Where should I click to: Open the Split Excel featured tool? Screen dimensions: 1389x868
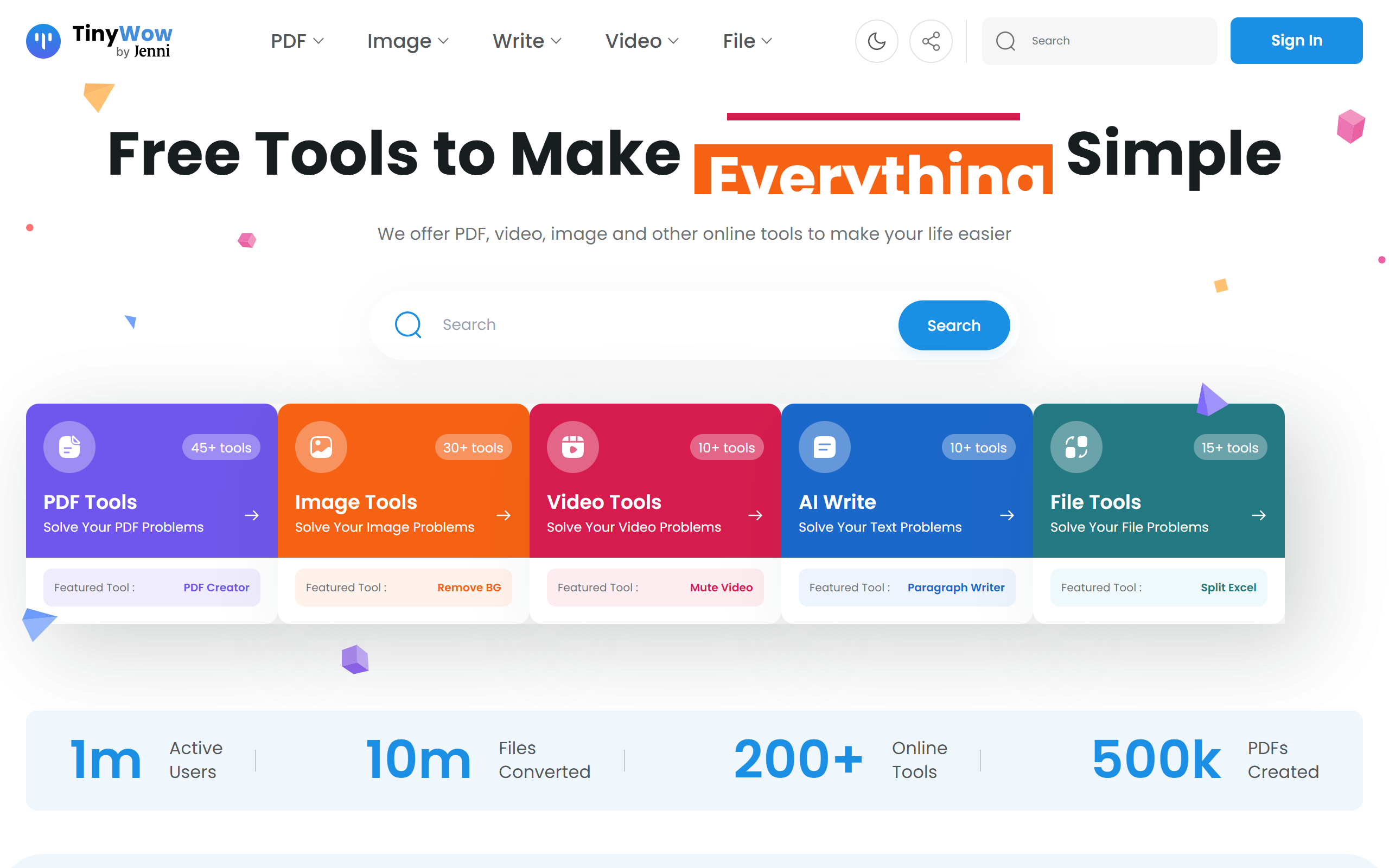pos(1228,588)
